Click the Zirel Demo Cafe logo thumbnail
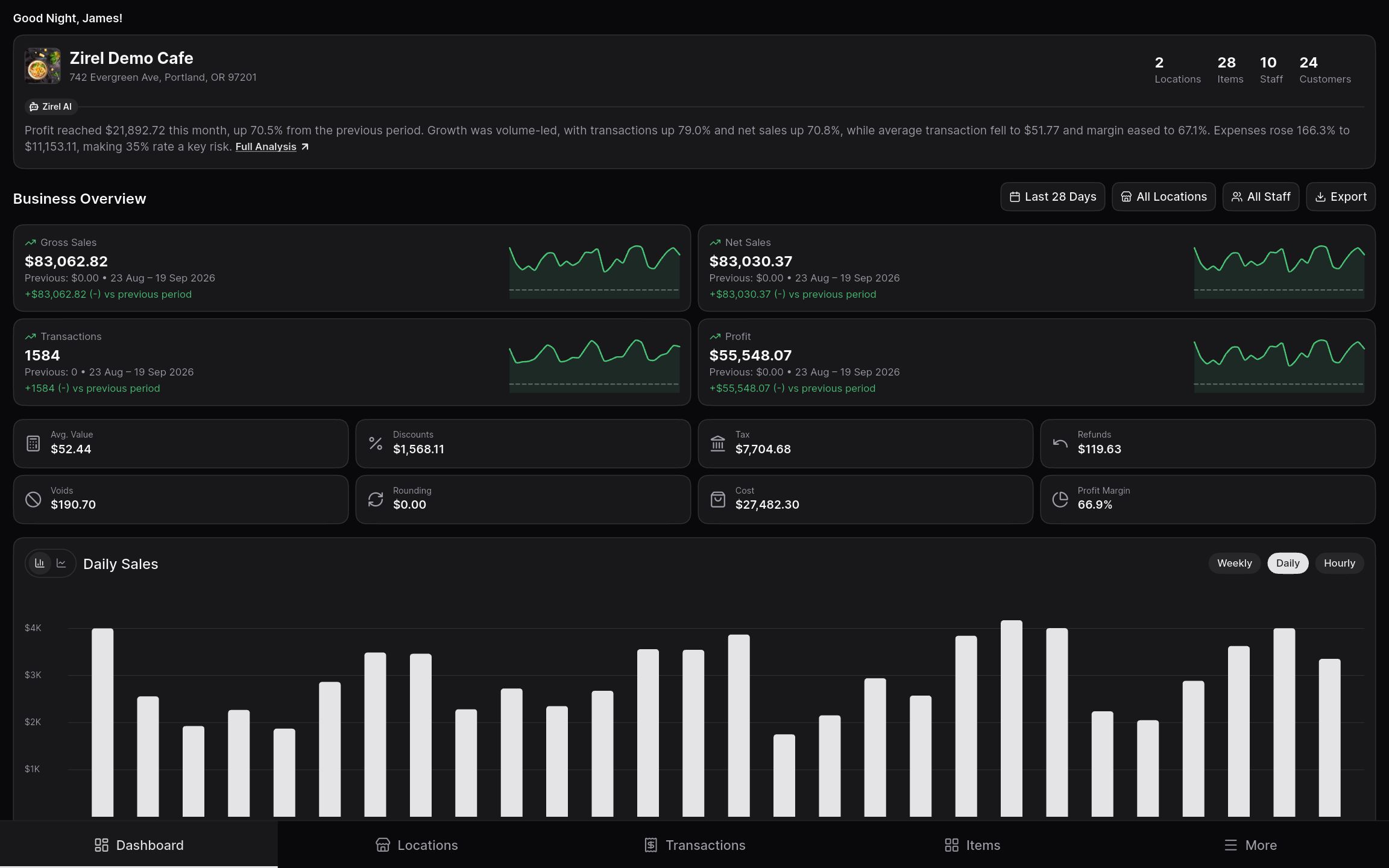This screenshot has width=1389, height=868. click(42, 66)
